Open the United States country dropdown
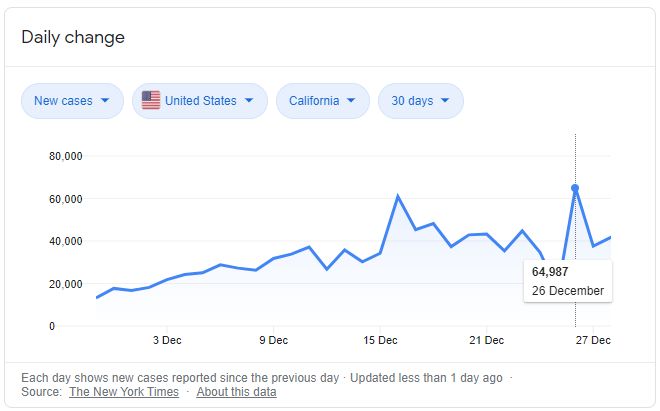The height and width of the screenshot is (411, 660). (x=200, y=101)
